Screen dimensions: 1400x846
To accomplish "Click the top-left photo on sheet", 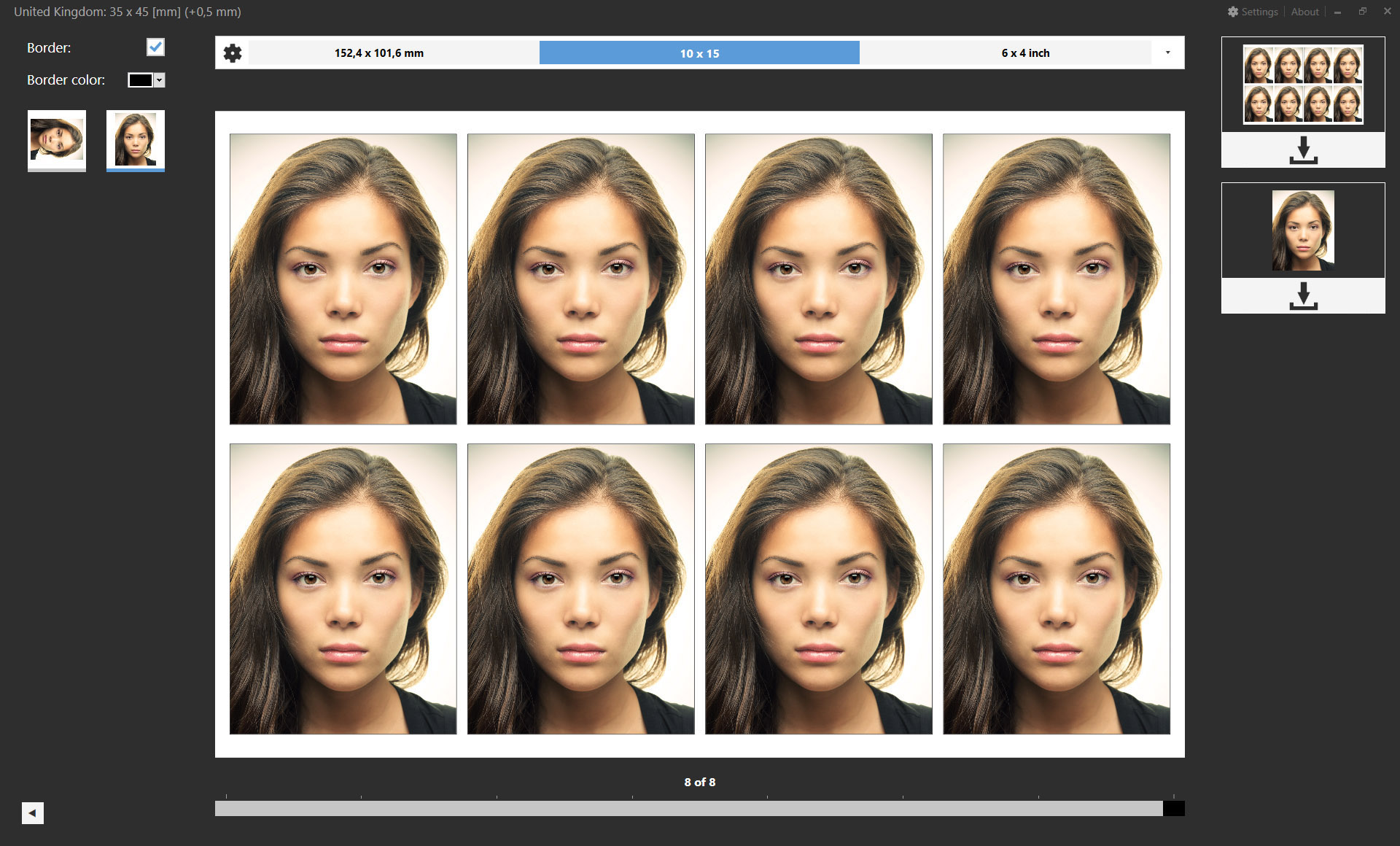I will (x=343, y=279).
